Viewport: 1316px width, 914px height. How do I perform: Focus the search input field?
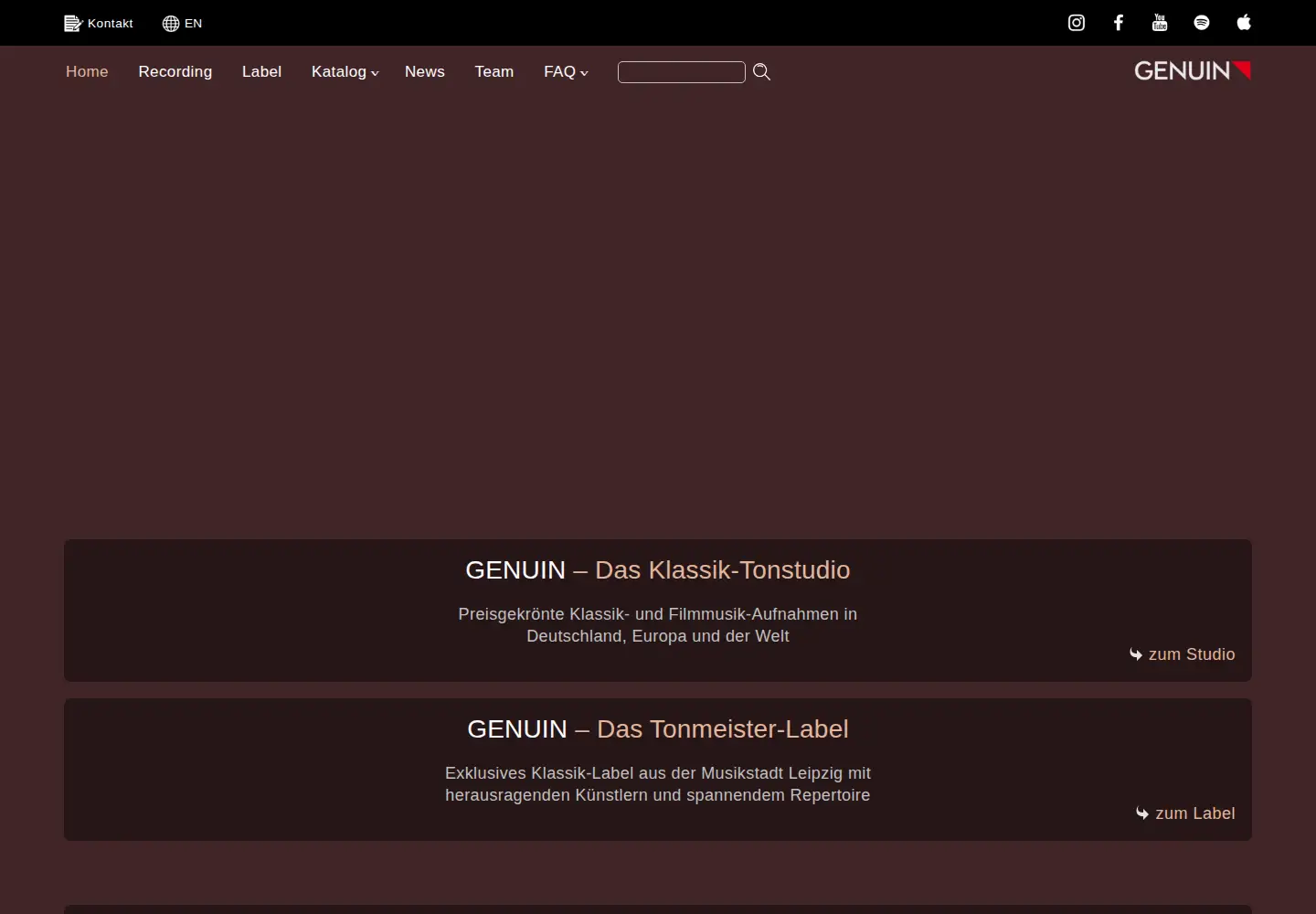click(682, 72)
